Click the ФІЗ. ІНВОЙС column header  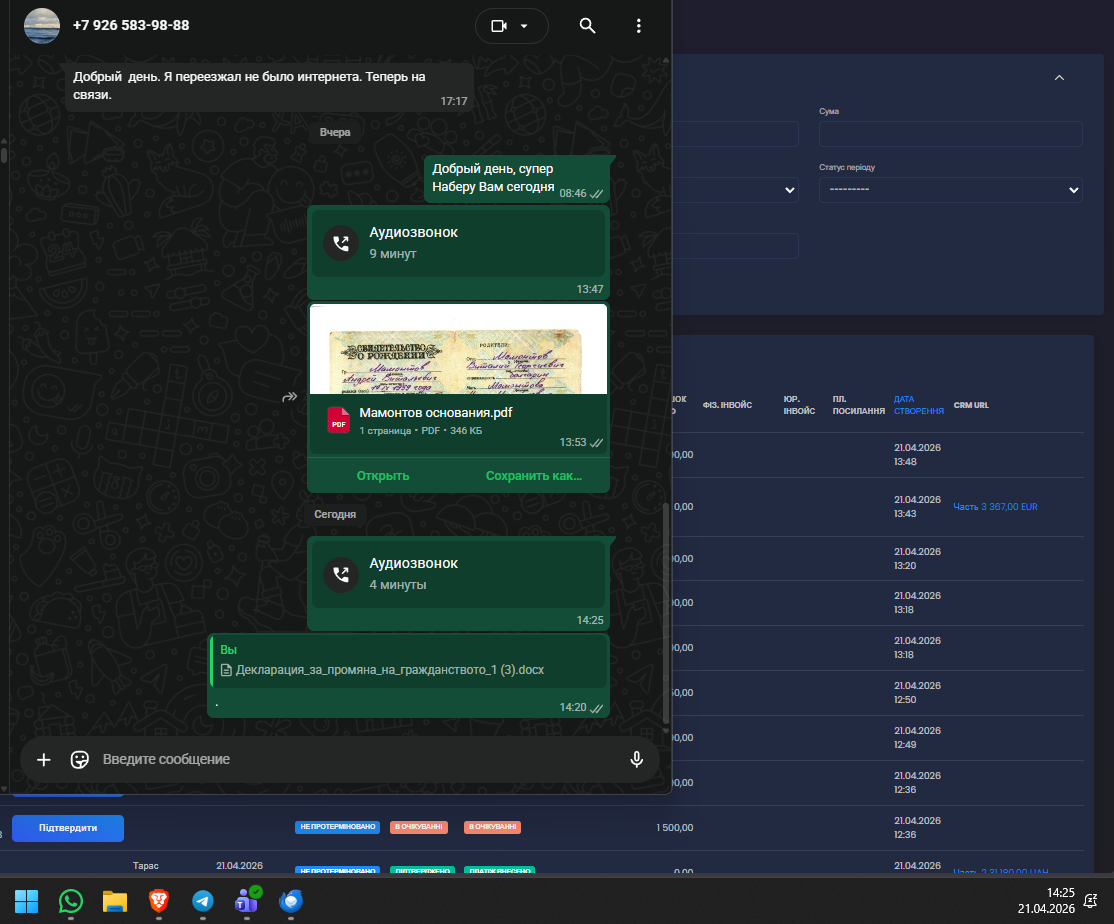click(x=727, y=405)
